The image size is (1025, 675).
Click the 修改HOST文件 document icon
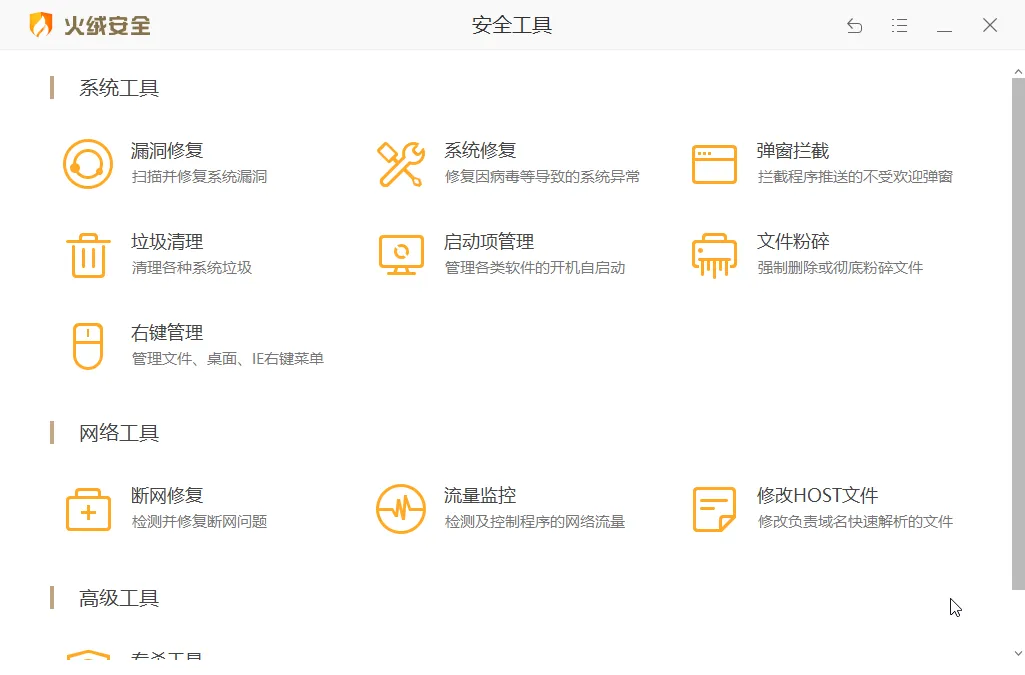[714, 509]
